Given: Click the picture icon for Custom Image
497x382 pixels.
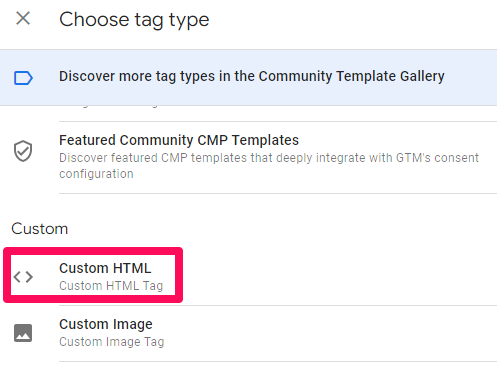Looking at the screenshot, I should [23, 333].
